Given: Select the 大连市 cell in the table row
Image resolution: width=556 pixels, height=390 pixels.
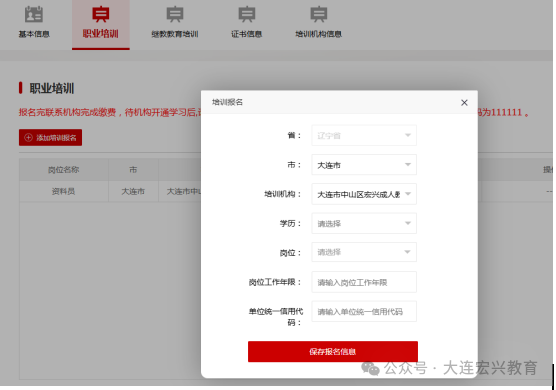Looking at the screenshot, I should [x=133, y=191].
